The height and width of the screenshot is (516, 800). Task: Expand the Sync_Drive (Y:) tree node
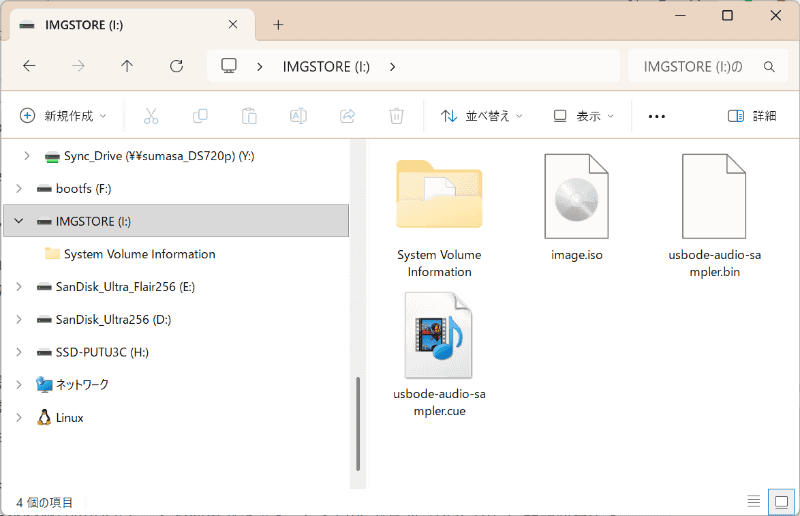point(27,156)
